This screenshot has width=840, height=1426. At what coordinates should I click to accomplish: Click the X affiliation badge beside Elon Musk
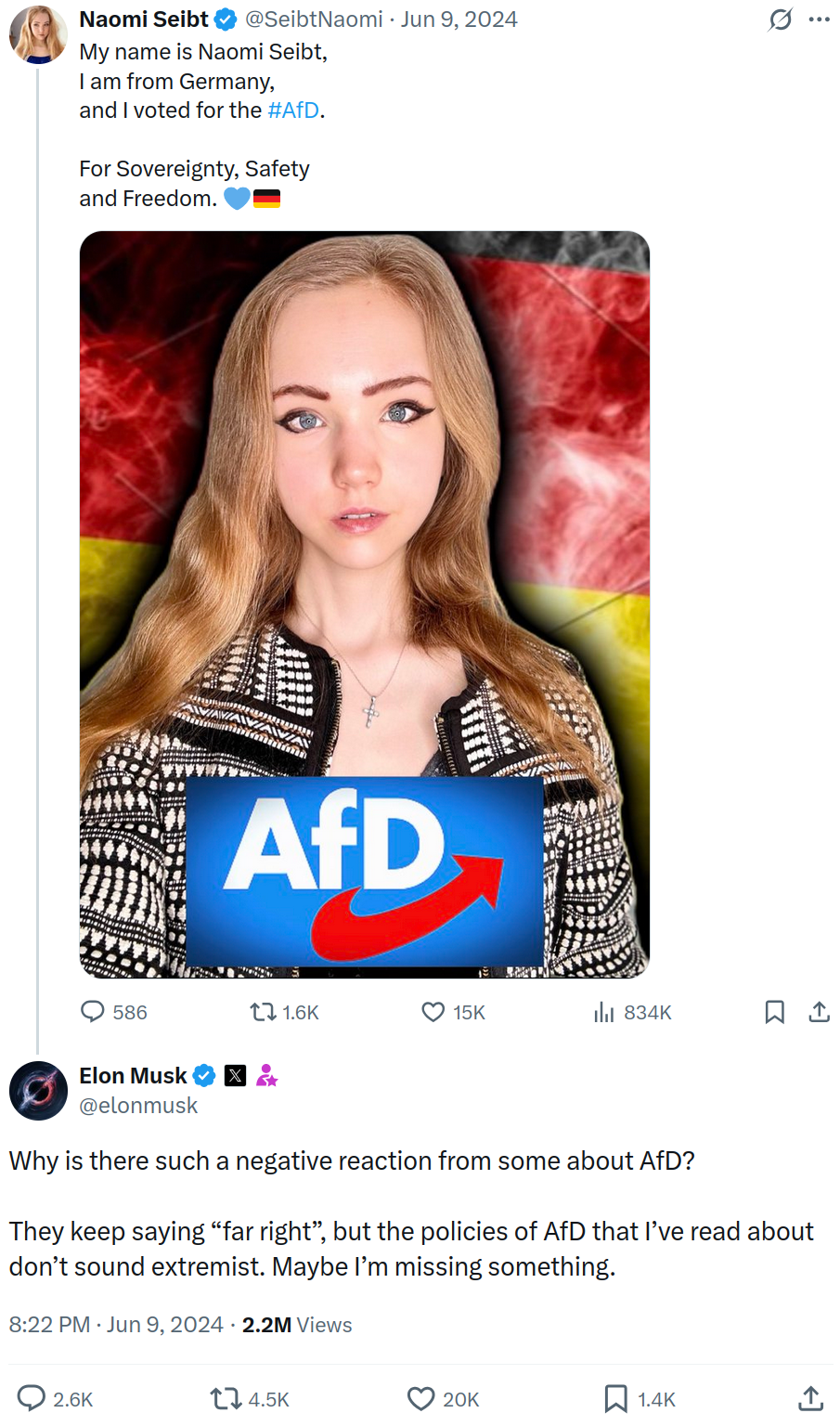236,1076
